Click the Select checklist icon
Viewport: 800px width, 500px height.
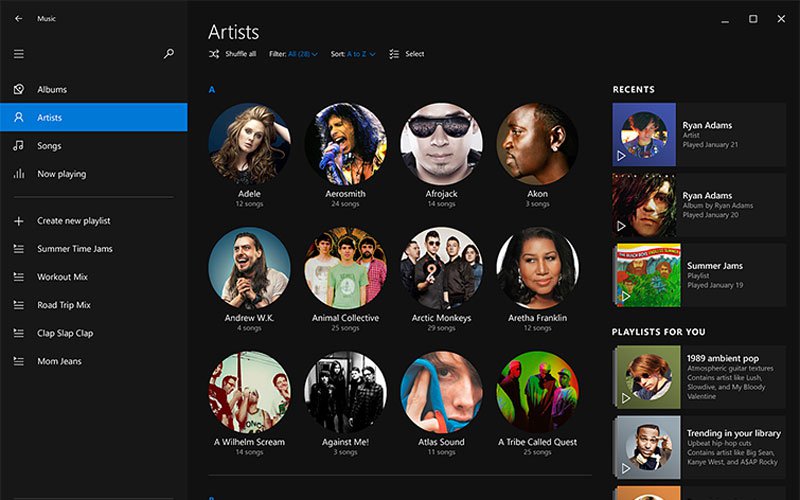[394, 54]
